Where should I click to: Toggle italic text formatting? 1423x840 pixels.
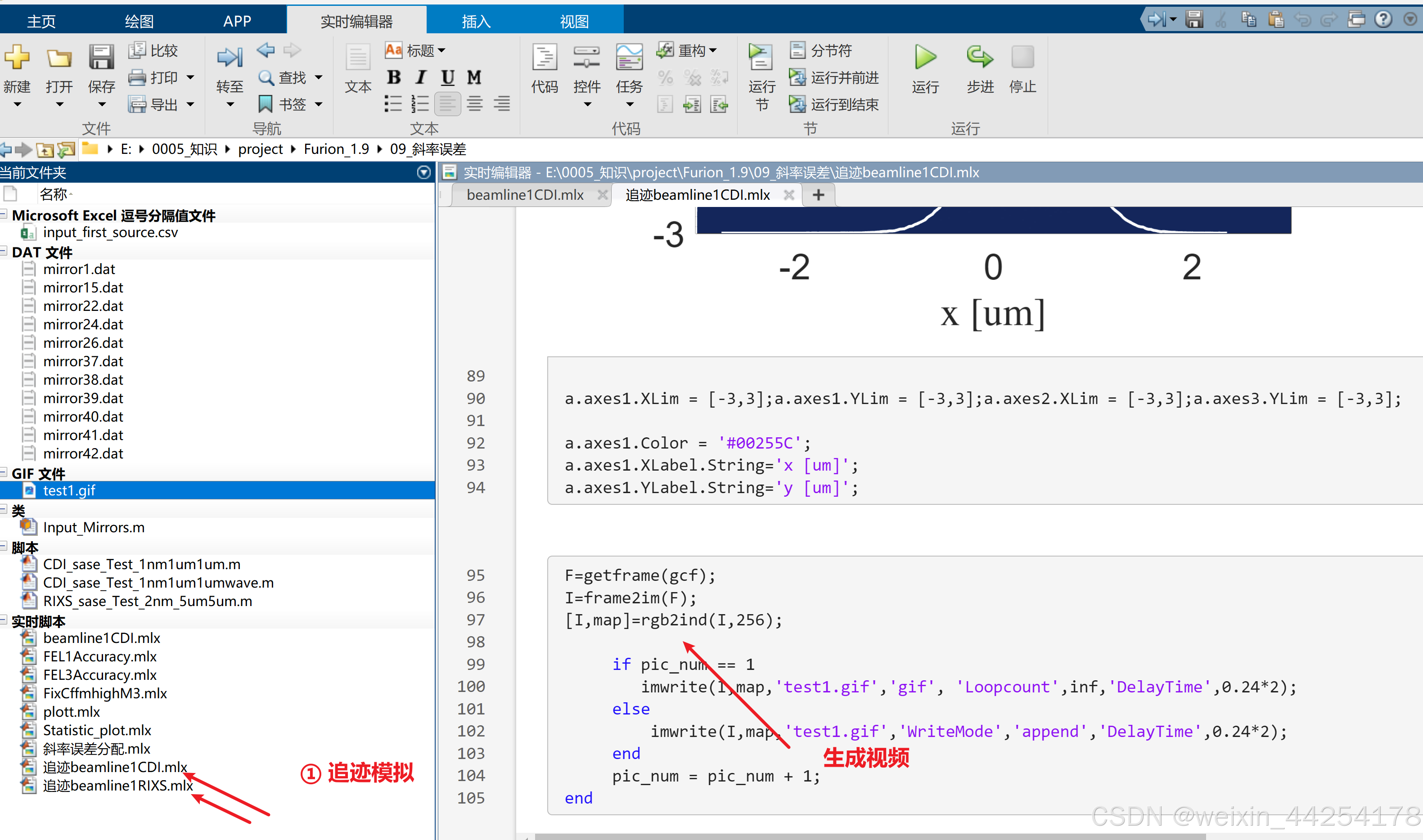[x=421, y=77]
